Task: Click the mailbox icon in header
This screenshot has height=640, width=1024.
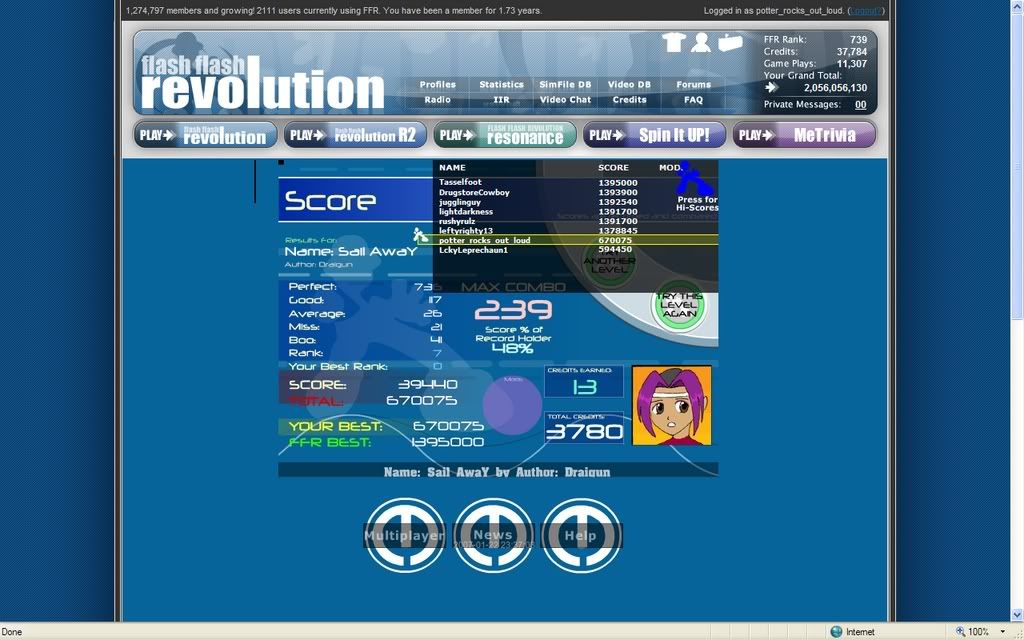Action: coord(730,42)
